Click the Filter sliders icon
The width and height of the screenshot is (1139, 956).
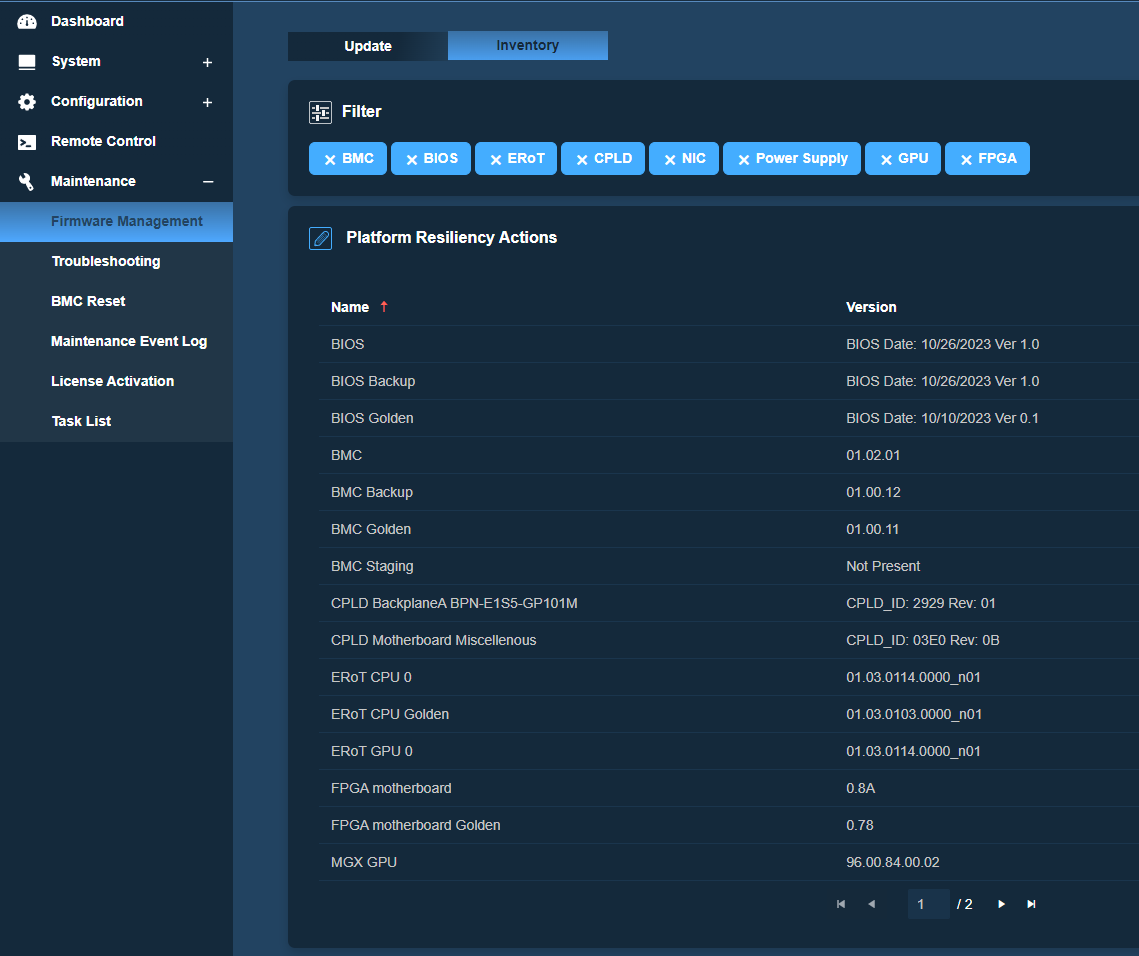(x=320, y=112)
